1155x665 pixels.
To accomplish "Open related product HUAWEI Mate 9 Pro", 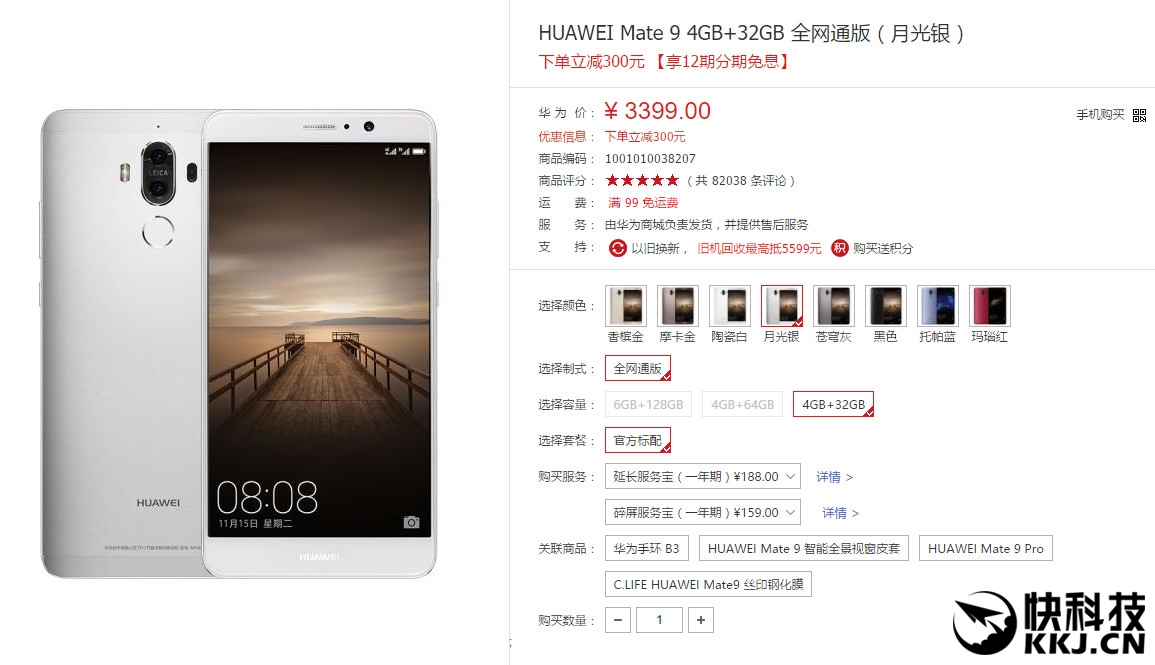I will (x=986, y=549).
